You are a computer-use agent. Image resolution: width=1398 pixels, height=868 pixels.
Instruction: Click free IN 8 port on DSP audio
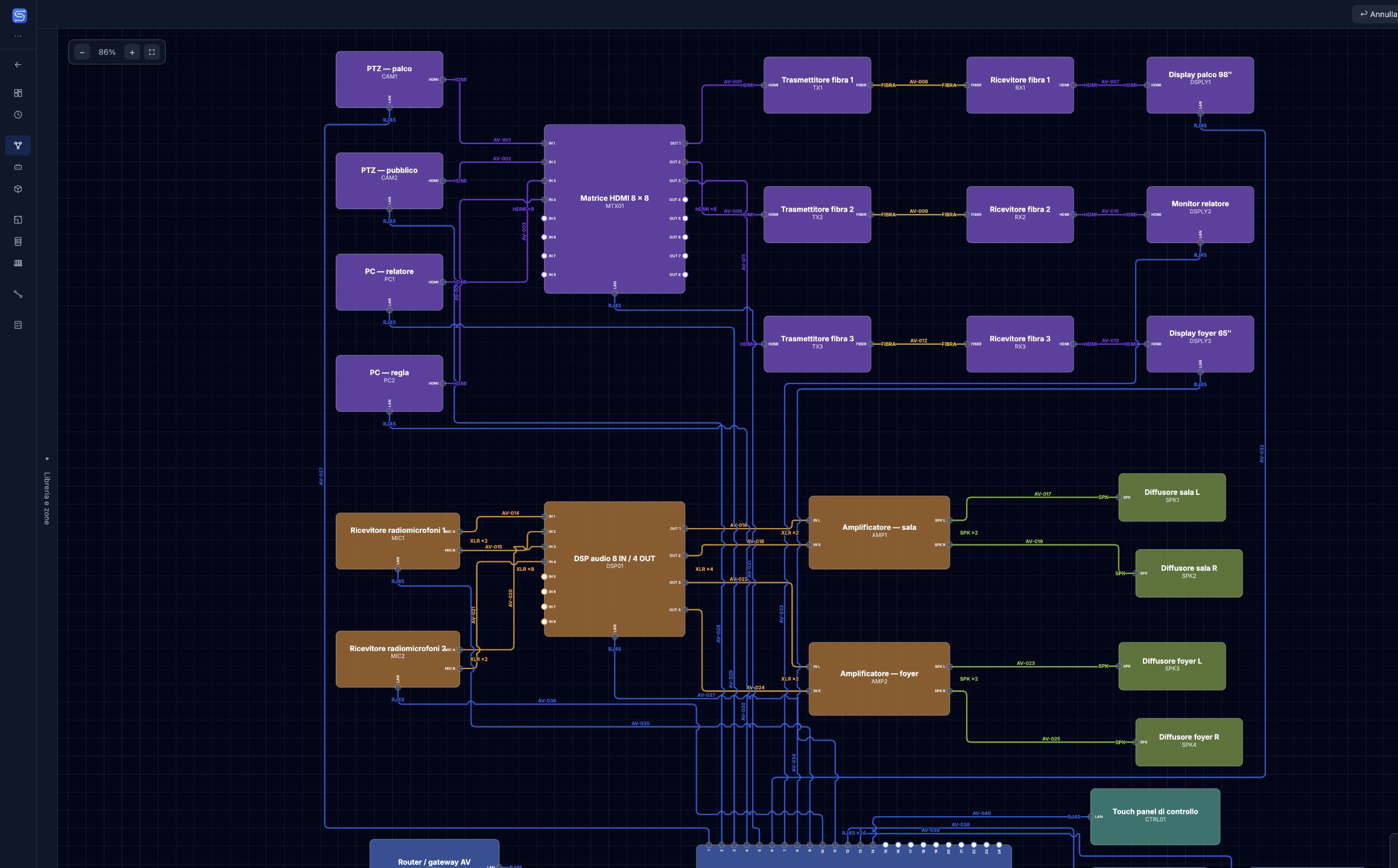[x=544, y=621]
